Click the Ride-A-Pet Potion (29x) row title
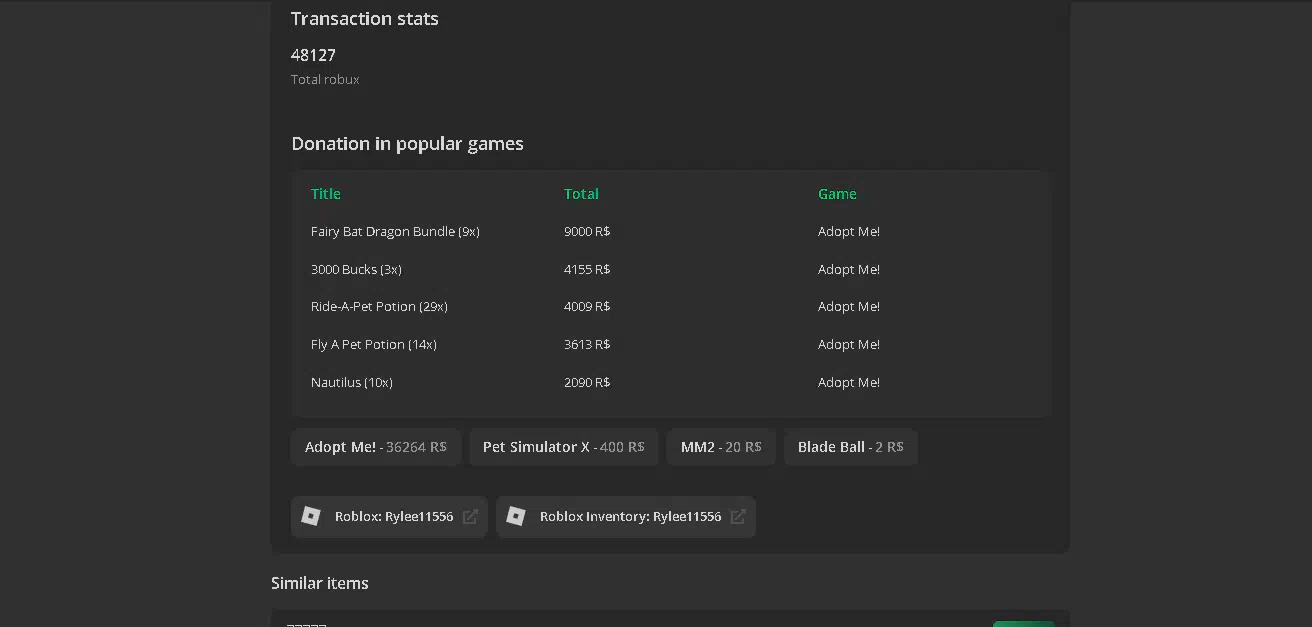This screenshot has width=1312, height=627. tap(379, 307)
